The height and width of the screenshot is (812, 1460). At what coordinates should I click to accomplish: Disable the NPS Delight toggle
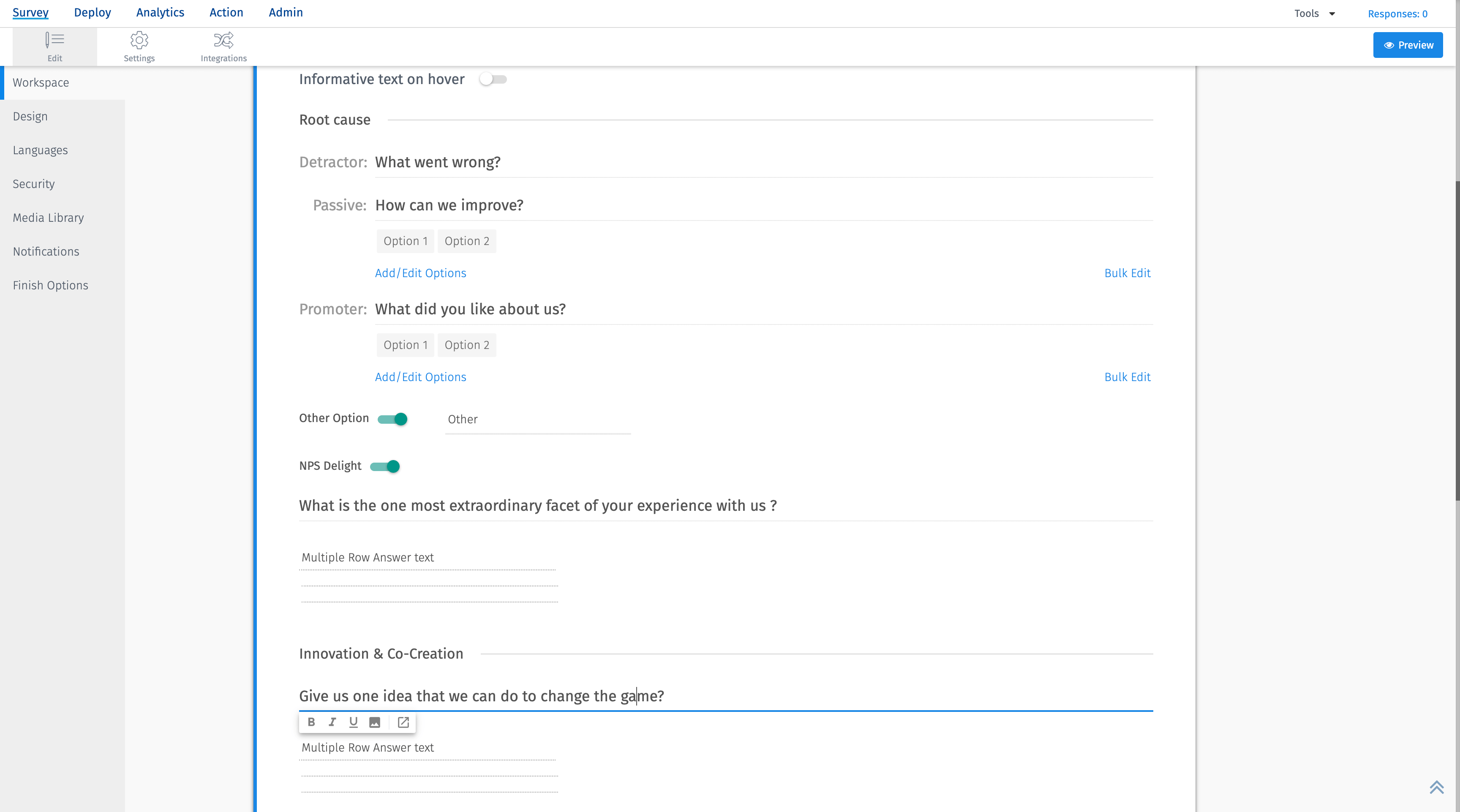point(385,466)
